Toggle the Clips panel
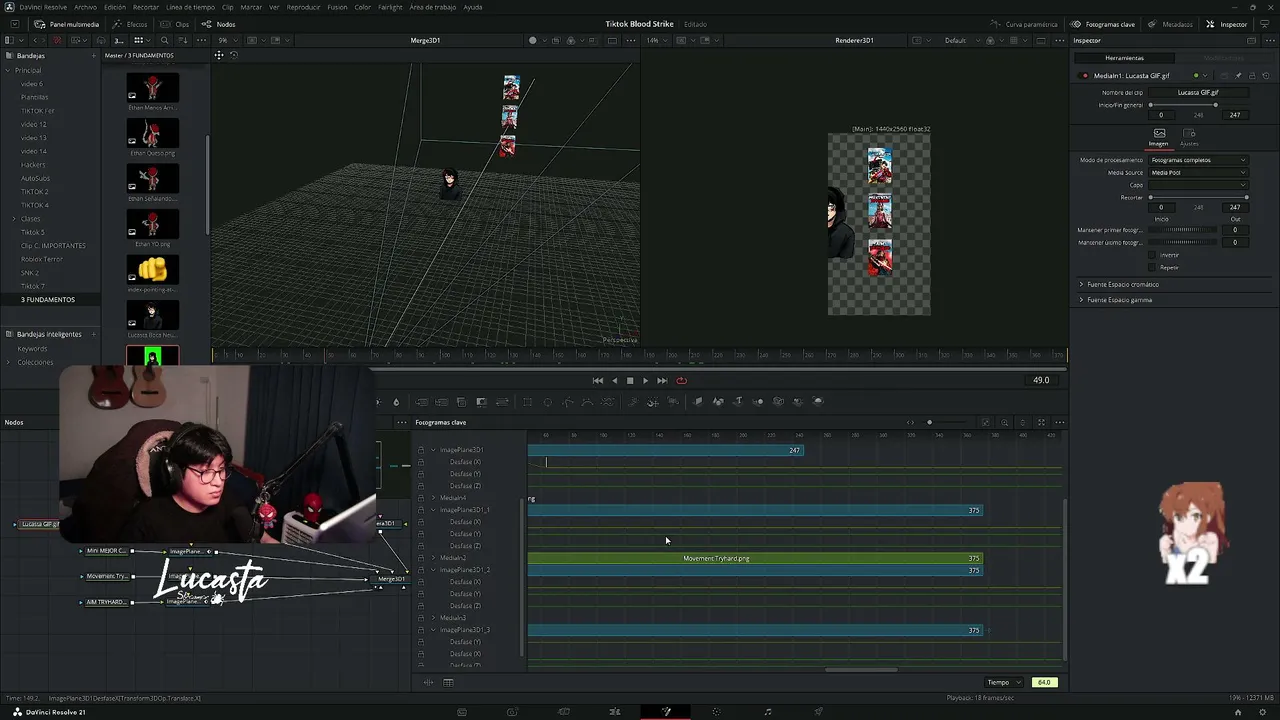This screenshot has height=720, width=1280. [176, 24]
